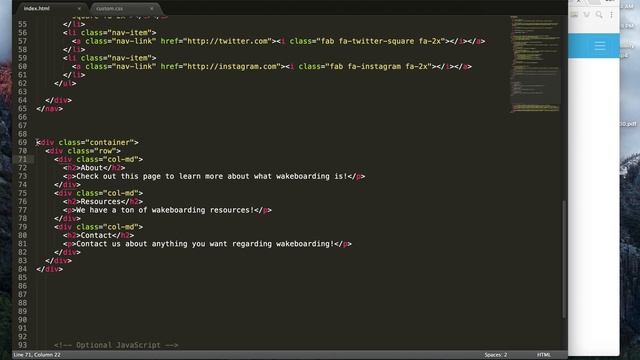Viewport: 640px width, 360px height.
Task: Click the editor vertical scrollbar handle
Action: [564, 259]
